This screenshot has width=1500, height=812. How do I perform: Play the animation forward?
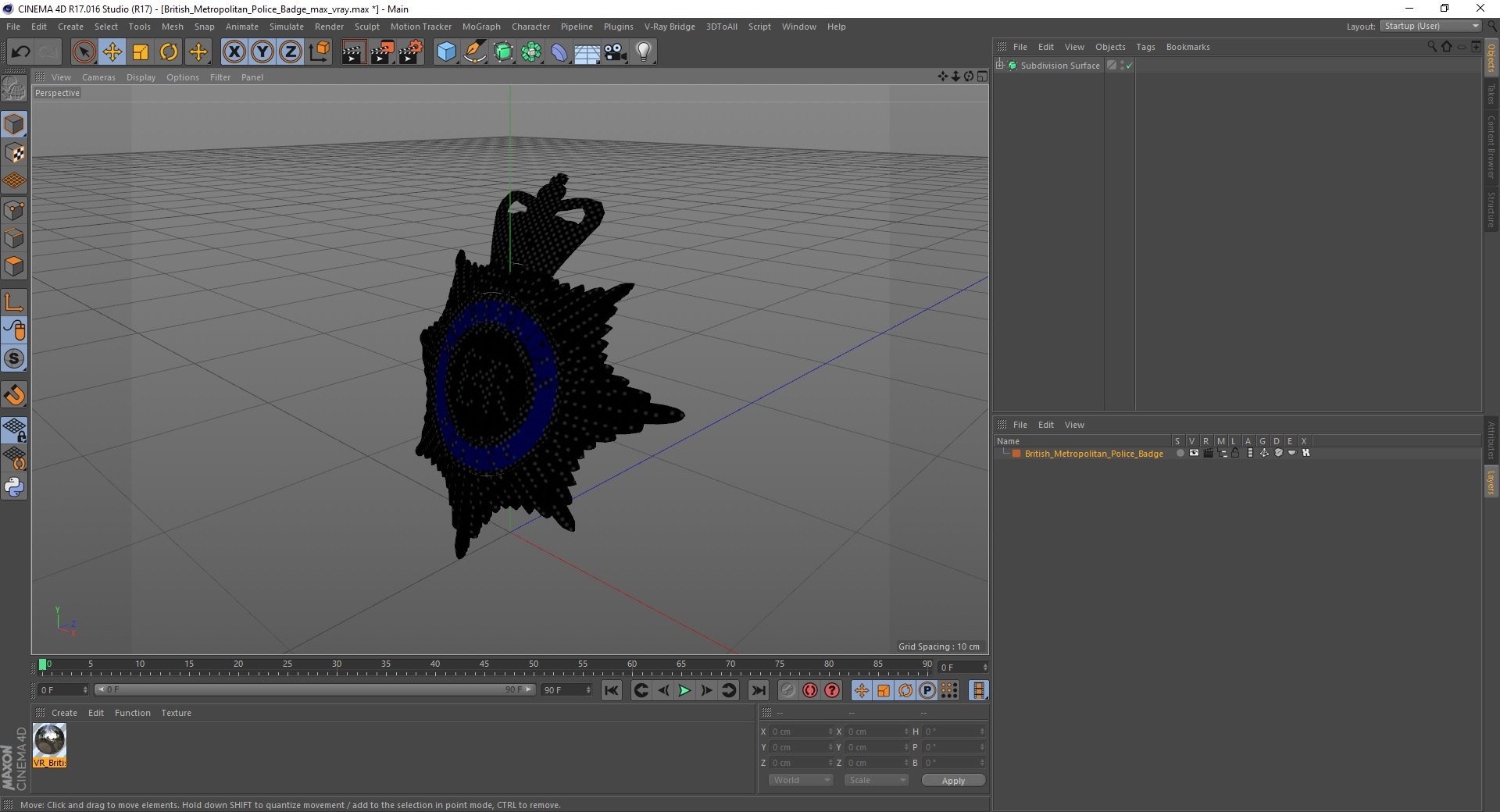coord(684,690)
